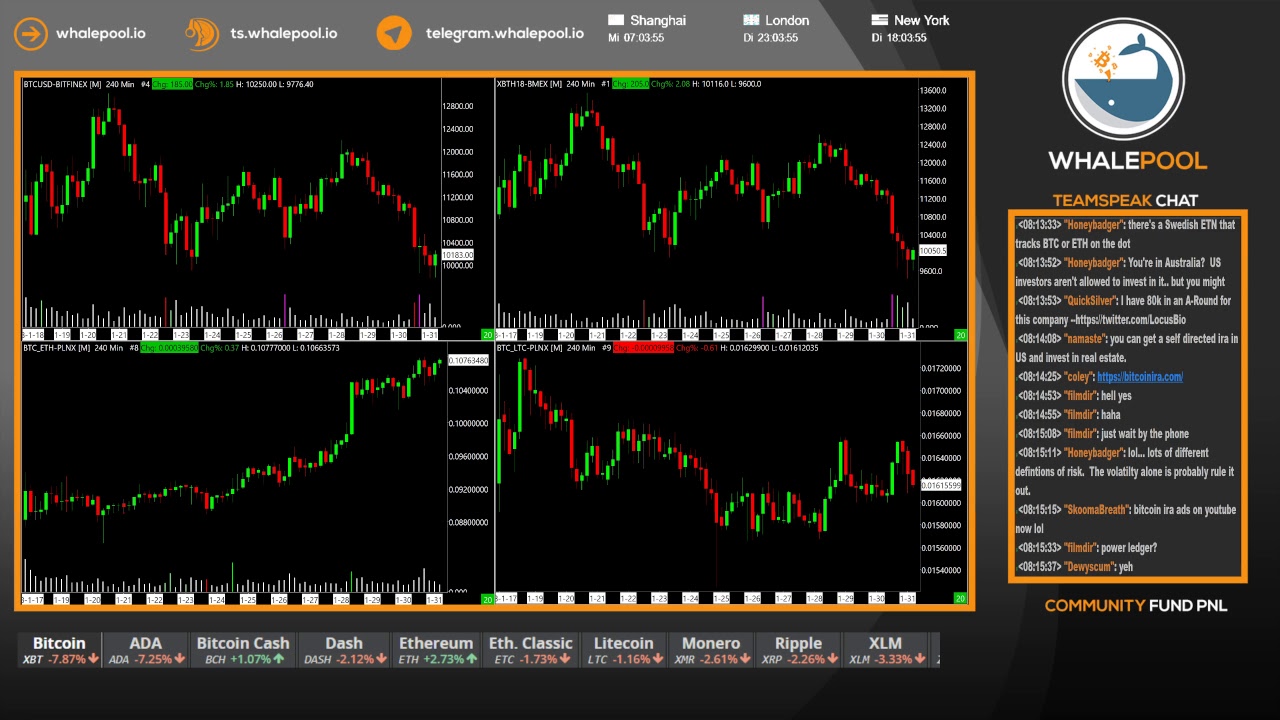Select the Eth. Classic ETC ticker tile
This screenshot has width=1280, height=720.
click(x=530, y=650)
